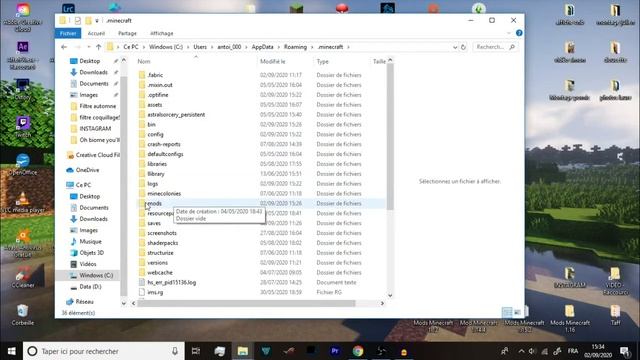The width and height of the screenshot is (640, 360).
Task: Click the up one level arrow
Action: click(98, 47)
